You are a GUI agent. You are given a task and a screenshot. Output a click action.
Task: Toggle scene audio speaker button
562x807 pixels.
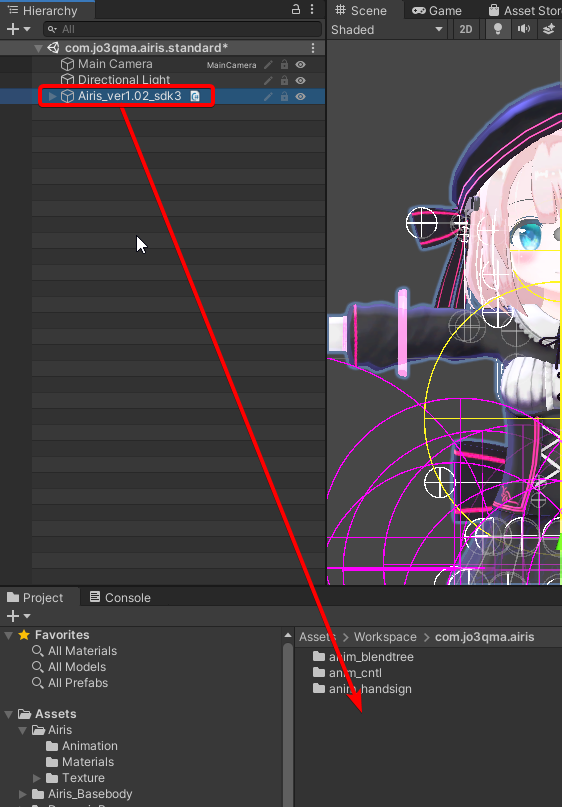[x=524, y=29]
